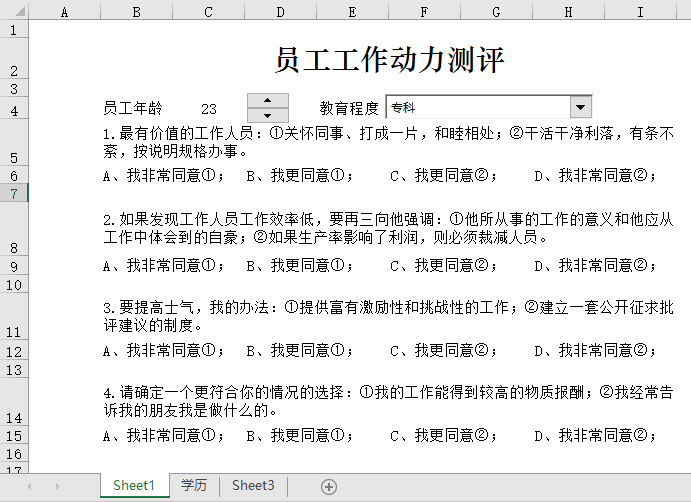The image size is (691, 502).
Task: Switch to the 学历 sheet tab
Action: (194, 486)
